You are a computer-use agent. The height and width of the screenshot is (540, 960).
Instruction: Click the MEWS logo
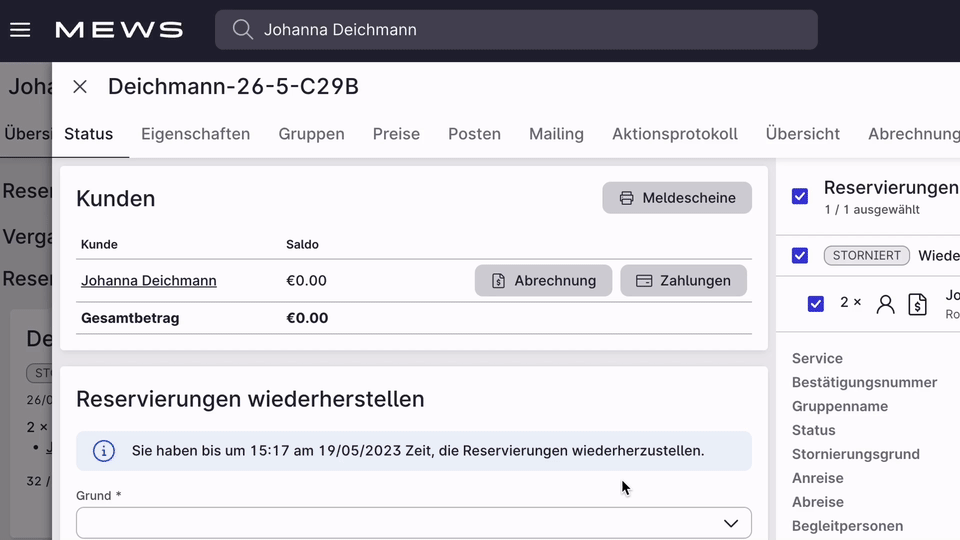coord(119,29)
